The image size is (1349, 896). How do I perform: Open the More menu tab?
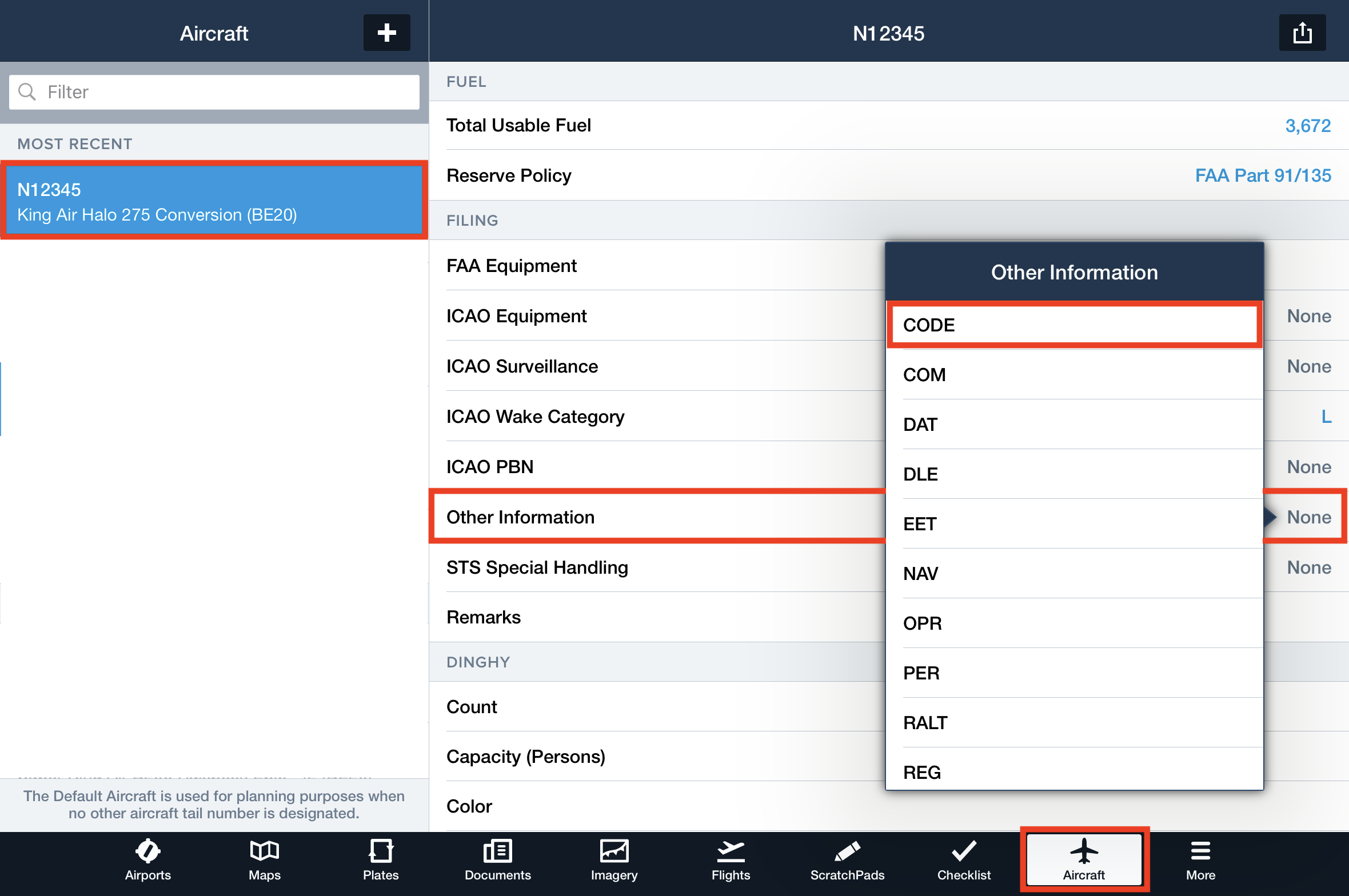click(1200, 860)
